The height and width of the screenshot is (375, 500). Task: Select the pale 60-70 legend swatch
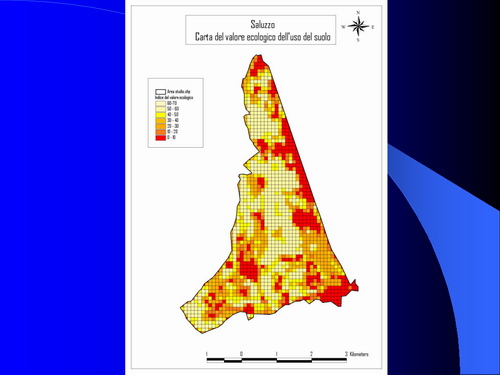161,103
